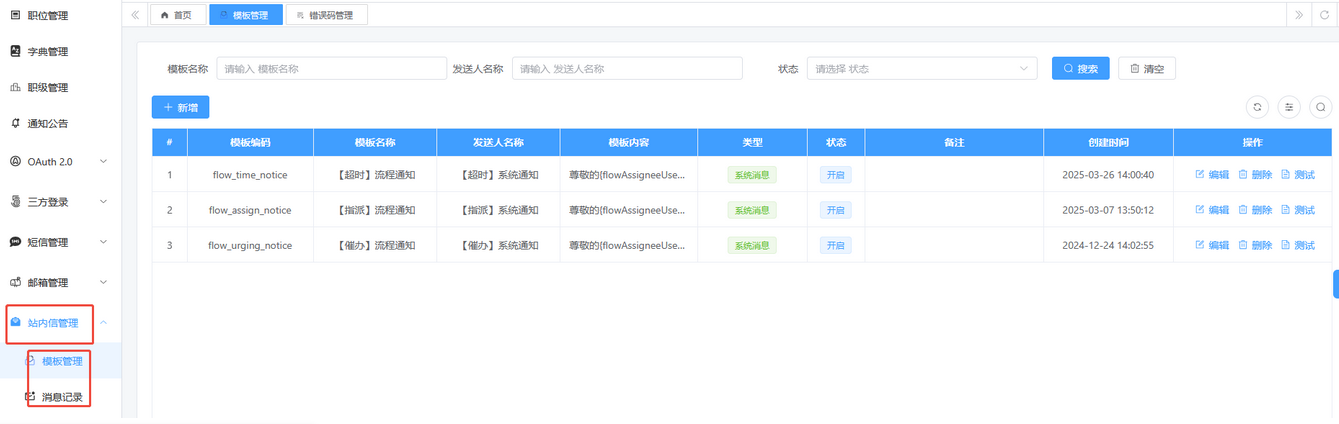Open the 状态 select dropdown
The height and width of the screenshot is (424, 1339).
[921, 69]
